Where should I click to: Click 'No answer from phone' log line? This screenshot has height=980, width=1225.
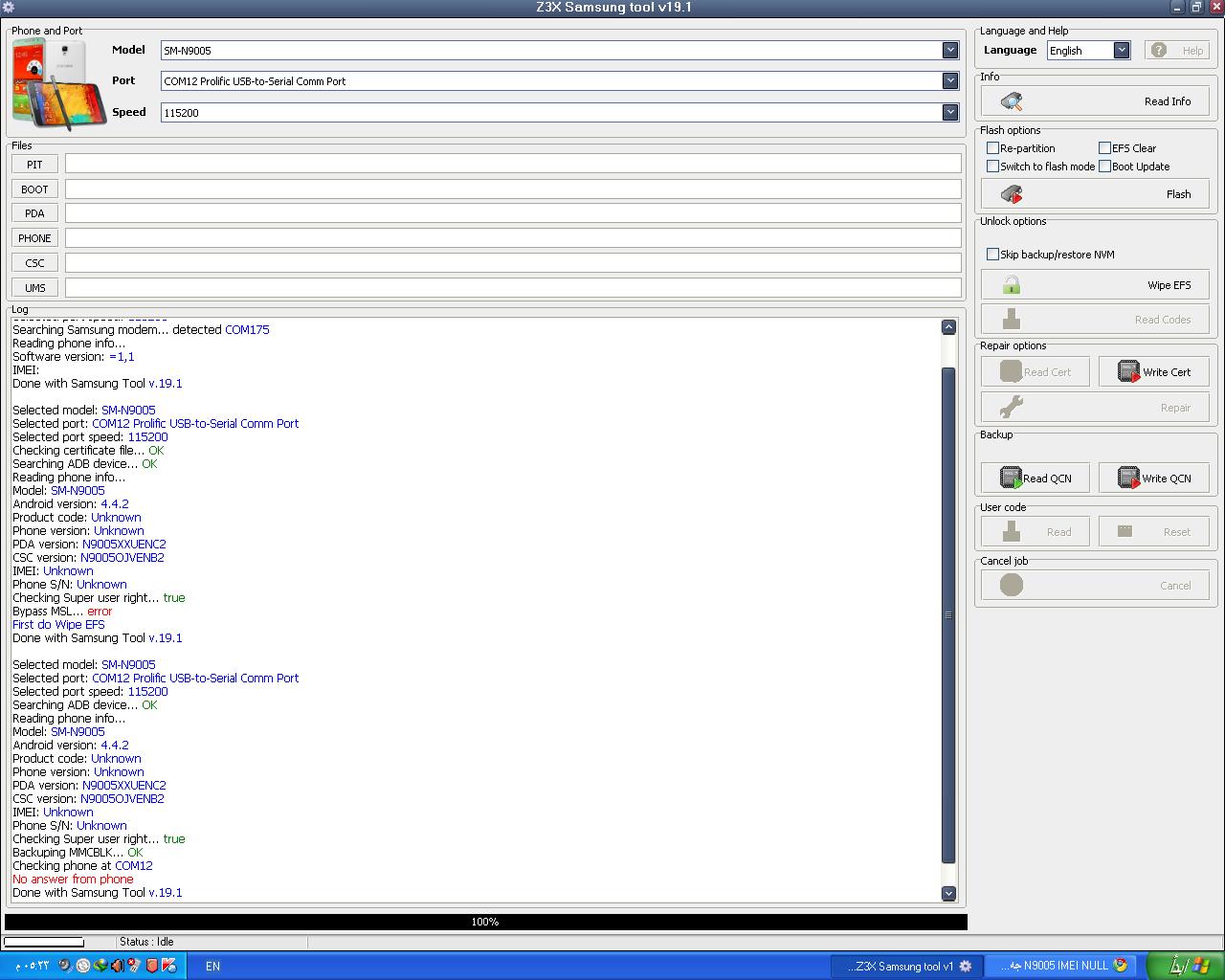73,879
